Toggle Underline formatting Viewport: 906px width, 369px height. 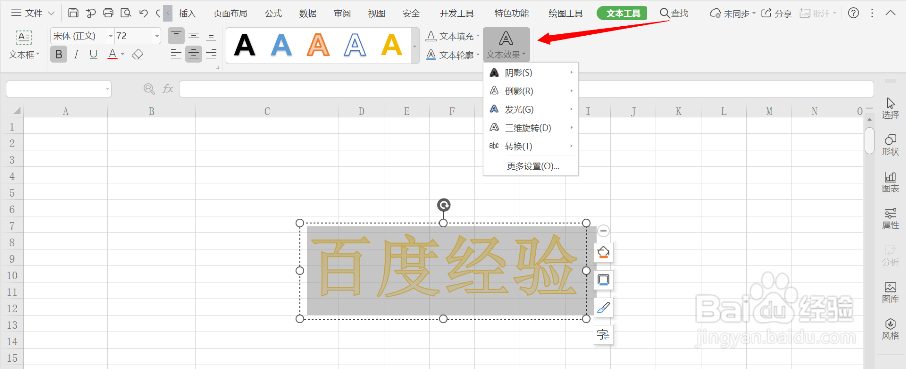[x=94, y=54]
